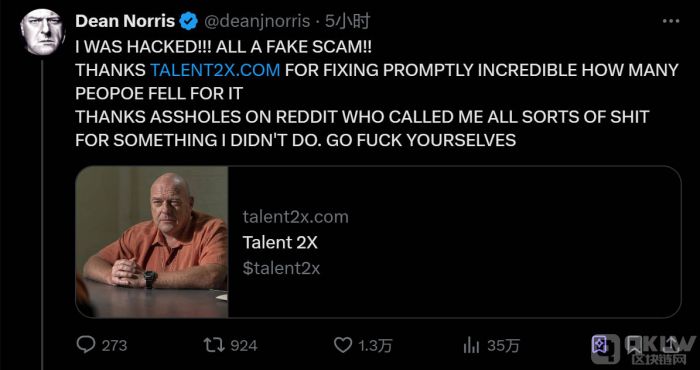Open the three-dot more options menu
The image size is (700, 370).
[x=671, y=21]
